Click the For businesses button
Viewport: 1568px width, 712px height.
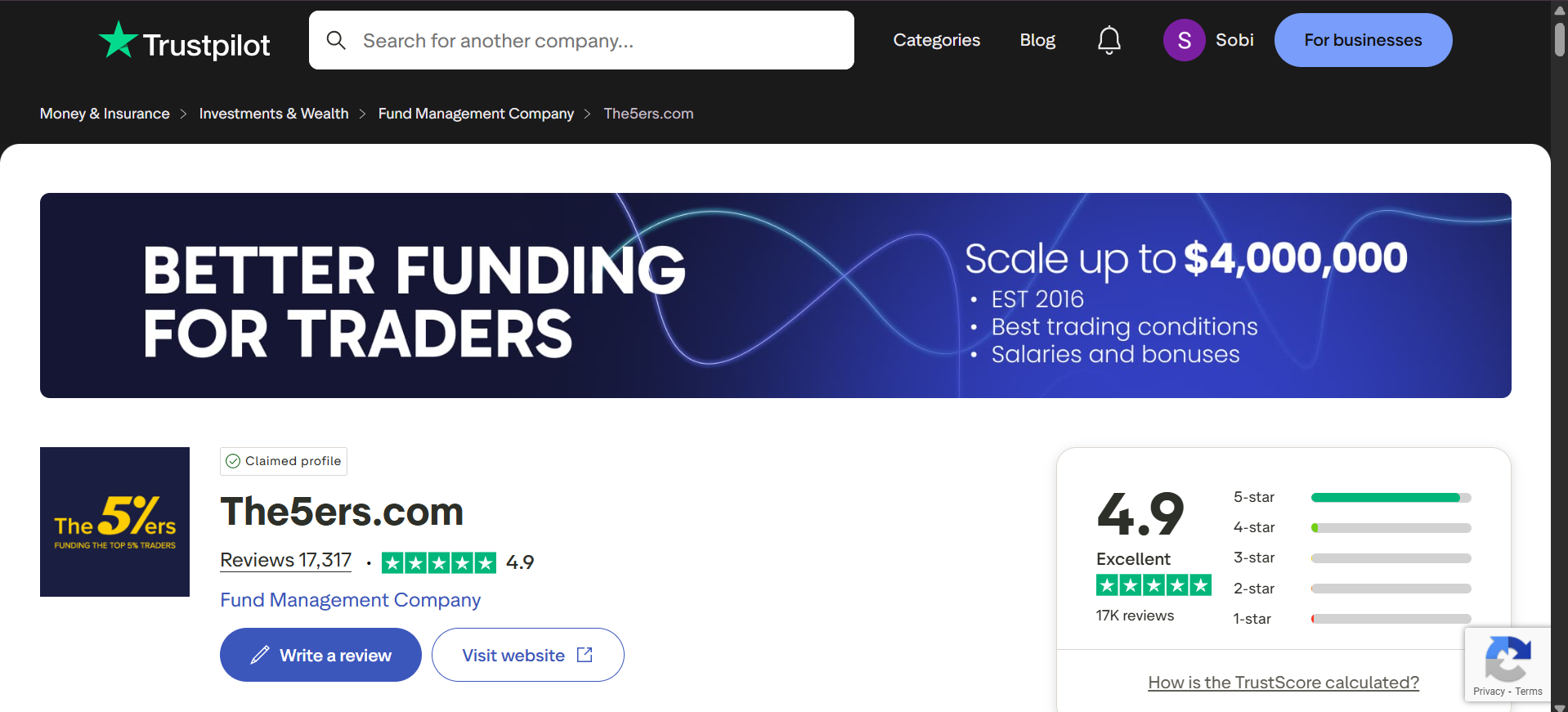1362,39
